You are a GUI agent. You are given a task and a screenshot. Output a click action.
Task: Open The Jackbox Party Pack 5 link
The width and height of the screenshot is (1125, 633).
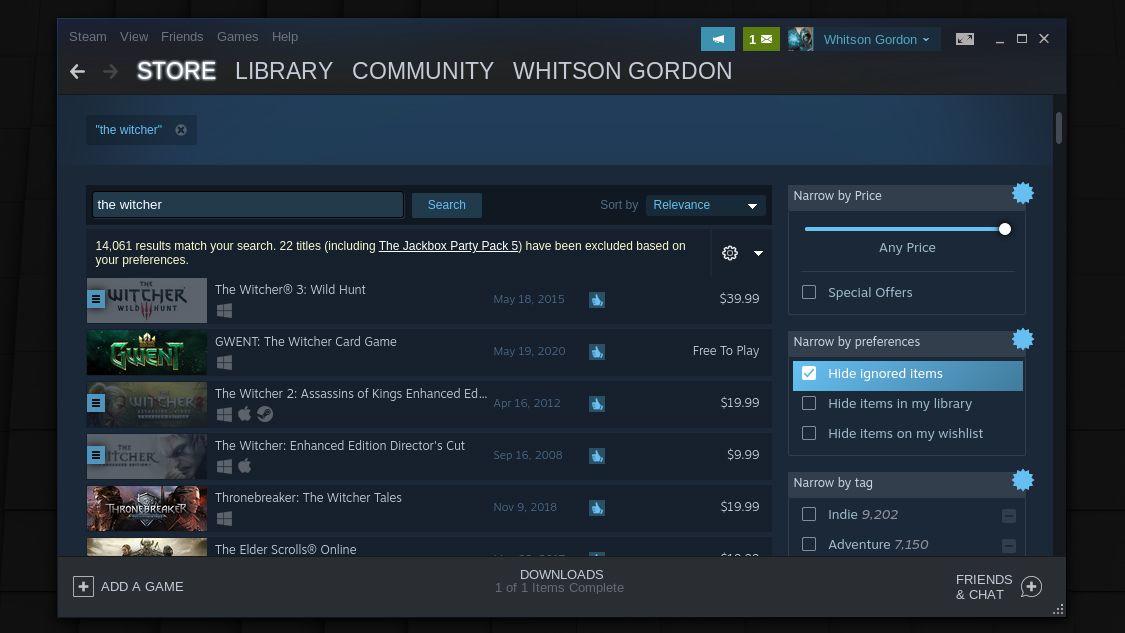tap(449, 246)
